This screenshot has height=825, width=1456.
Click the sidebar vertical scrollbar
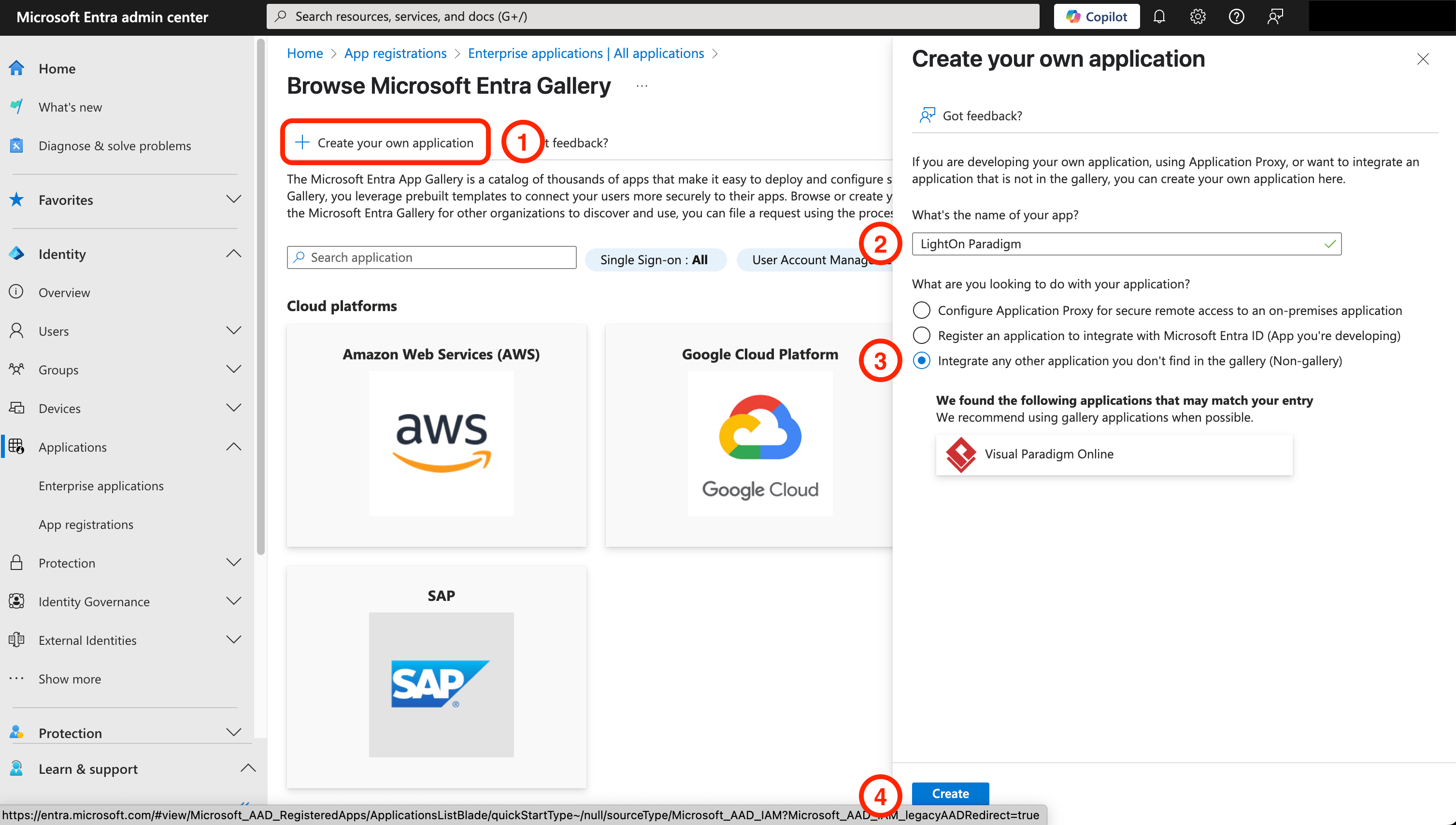coord(260,295)
